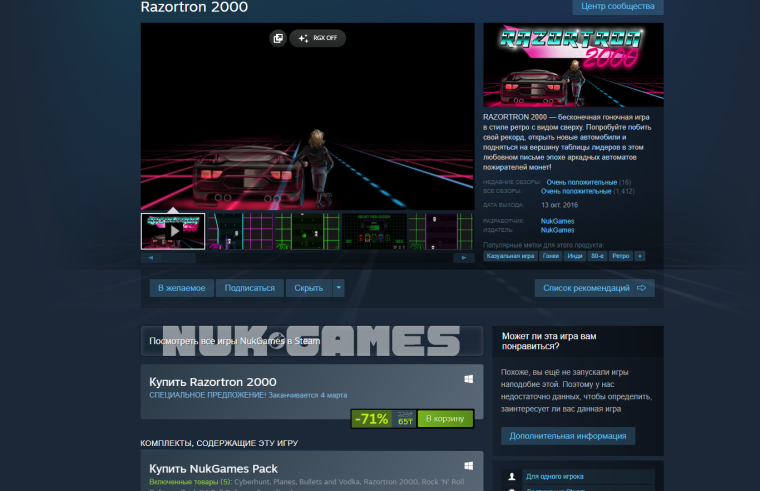Select the fifth screenshot thumbnail

point(441,231)
